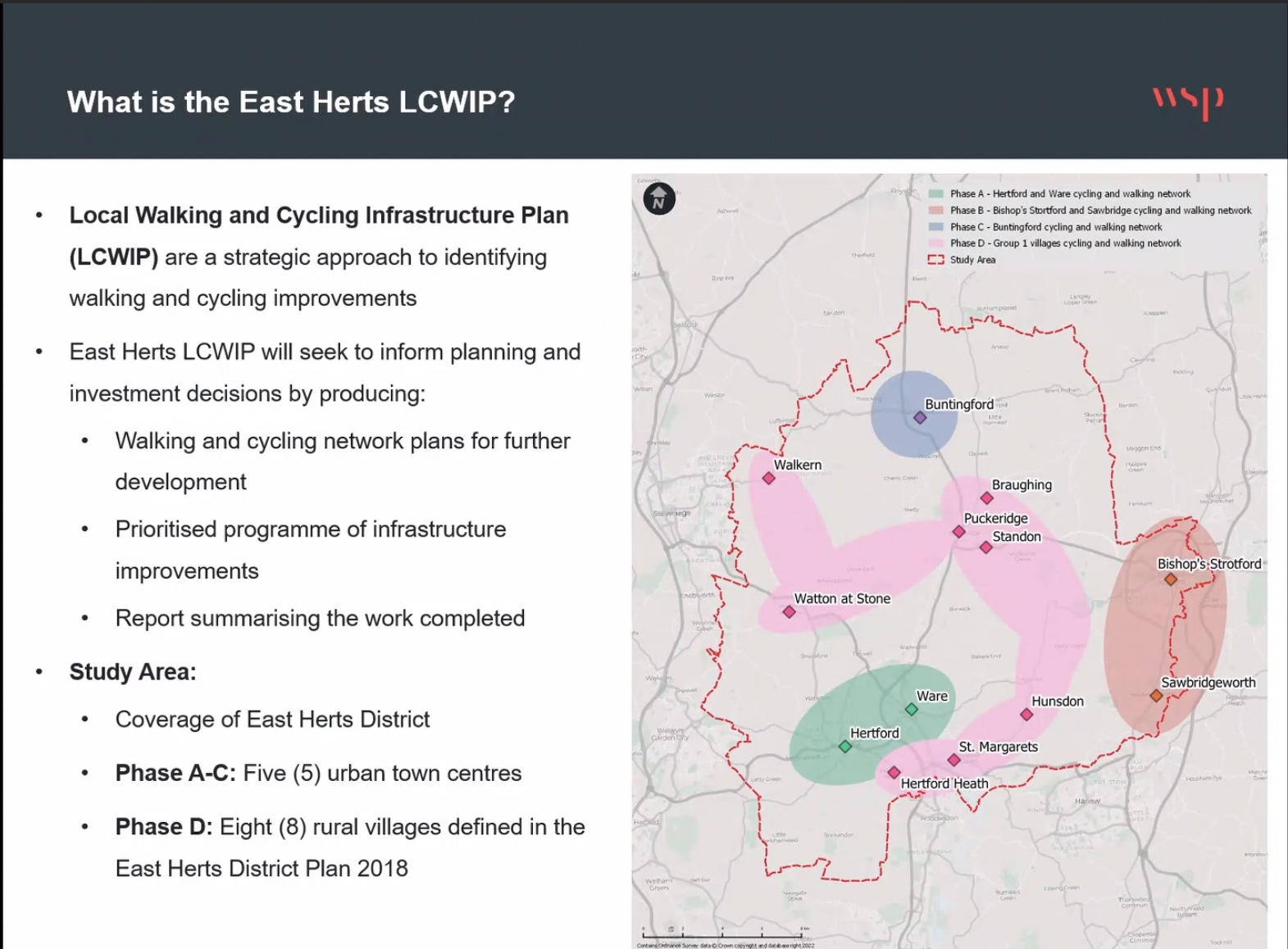The width and height of the screenshot is (1288, 949).
Task: Click the Study Area dashed legend symbol
Action: coord(935,260)
